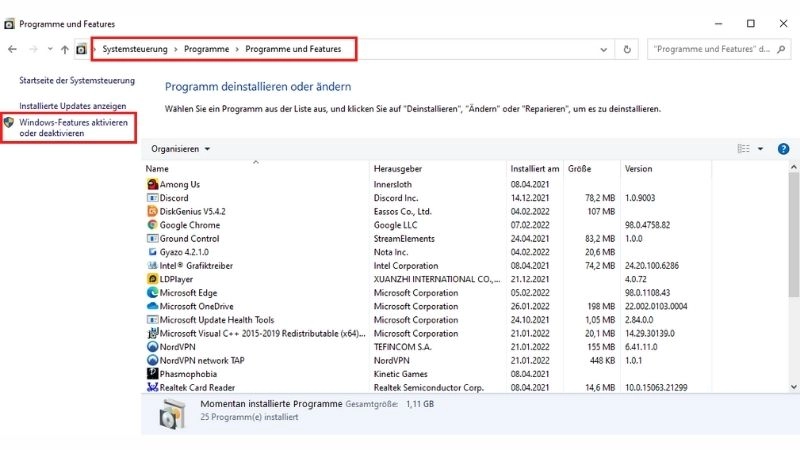800x450 pixels.
Task: Click the 448 KB size cell
Action: 603,360
